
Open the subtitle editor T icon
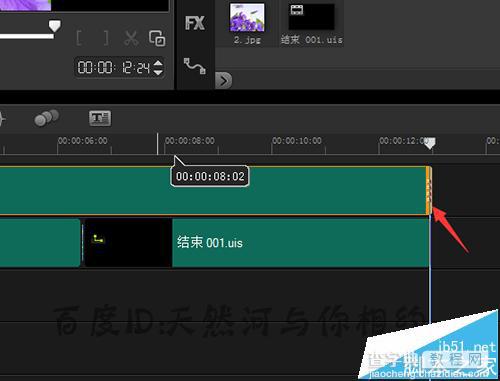(100, 118)
